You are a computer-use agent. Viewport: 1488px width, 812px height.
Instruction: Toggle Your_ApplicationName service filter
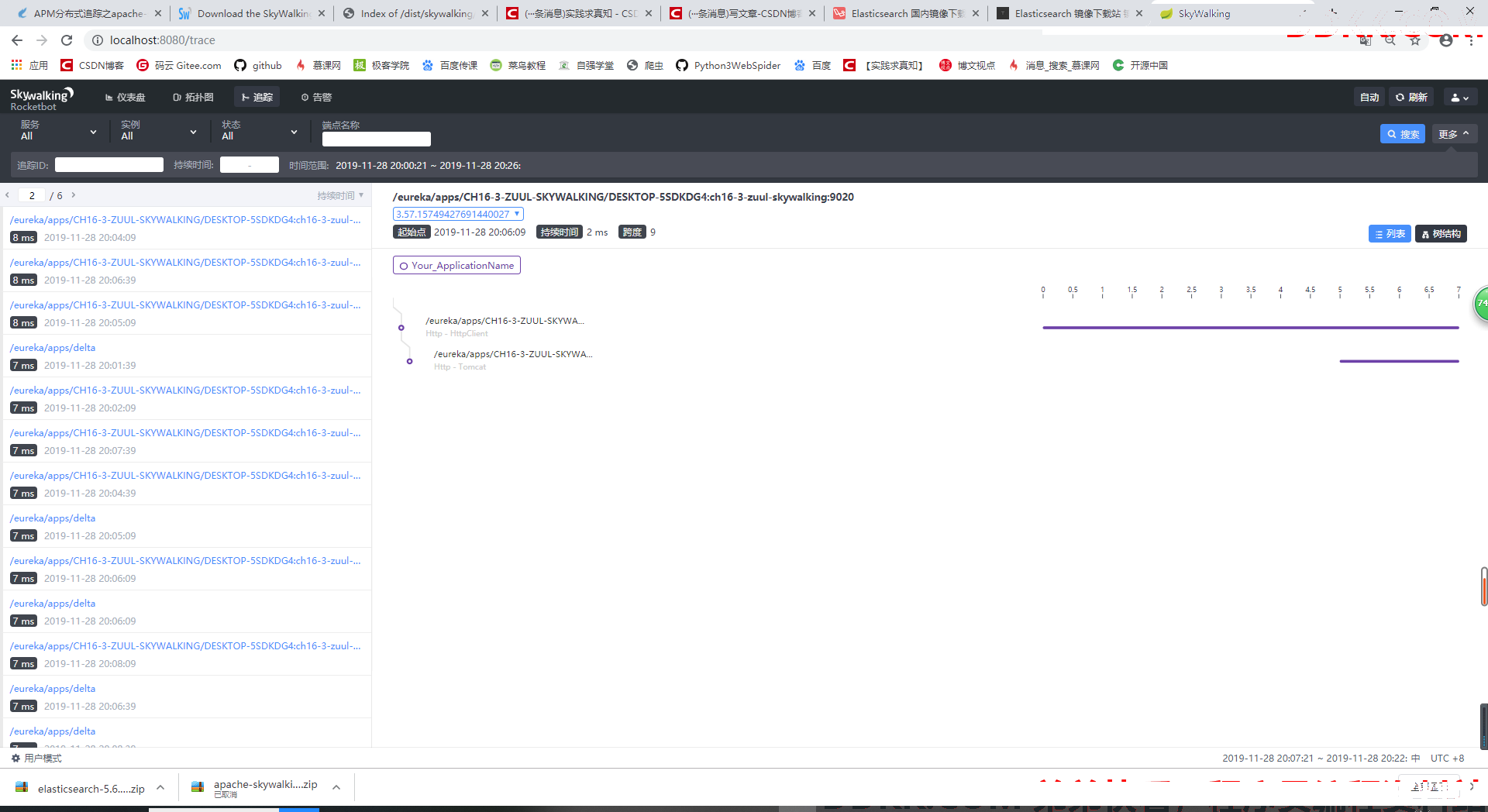456,265
